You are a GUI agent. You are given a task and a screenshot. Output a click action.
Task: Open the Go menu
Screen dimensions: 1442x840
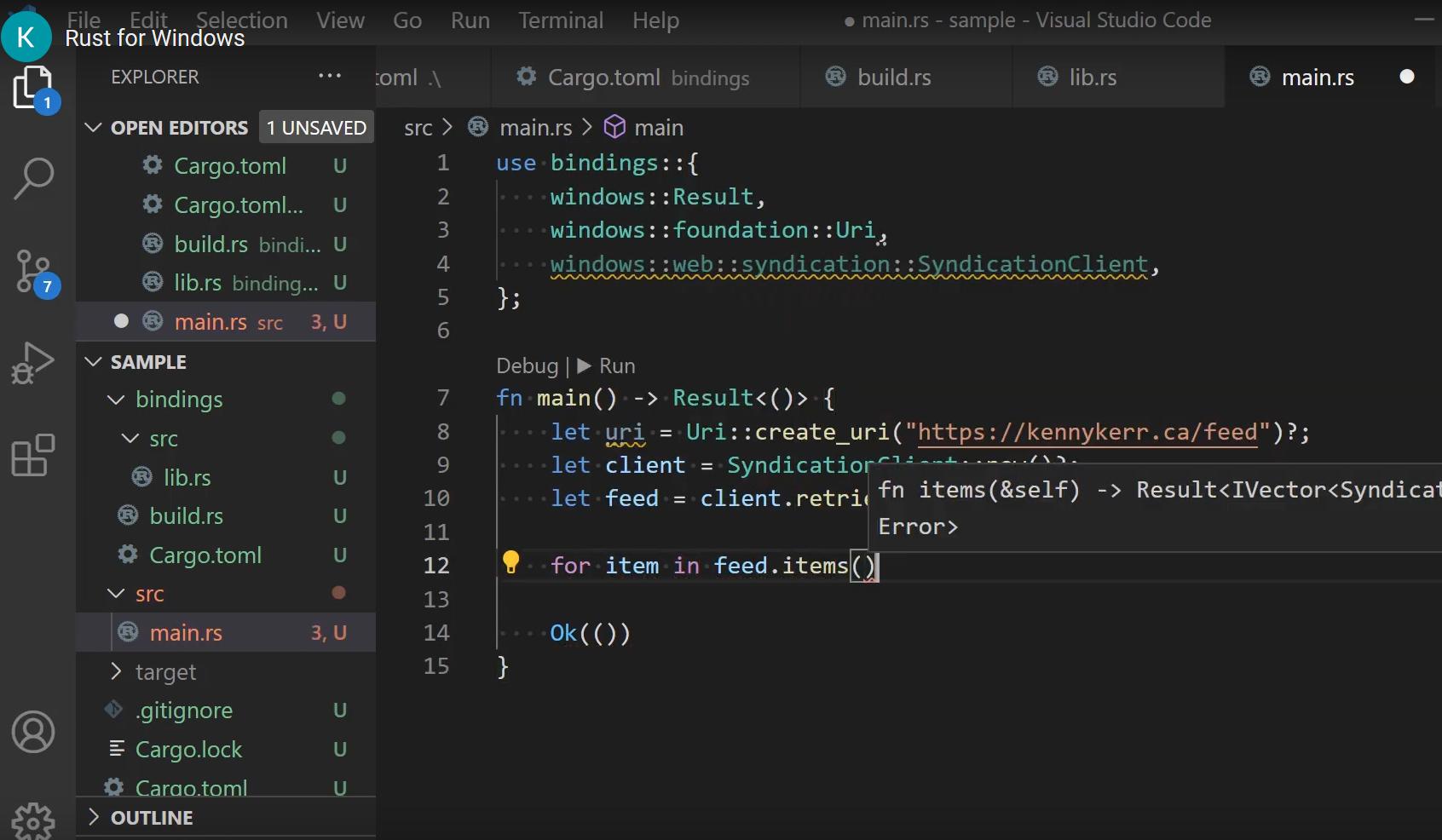pyautogui.click(x=407, y=20)
